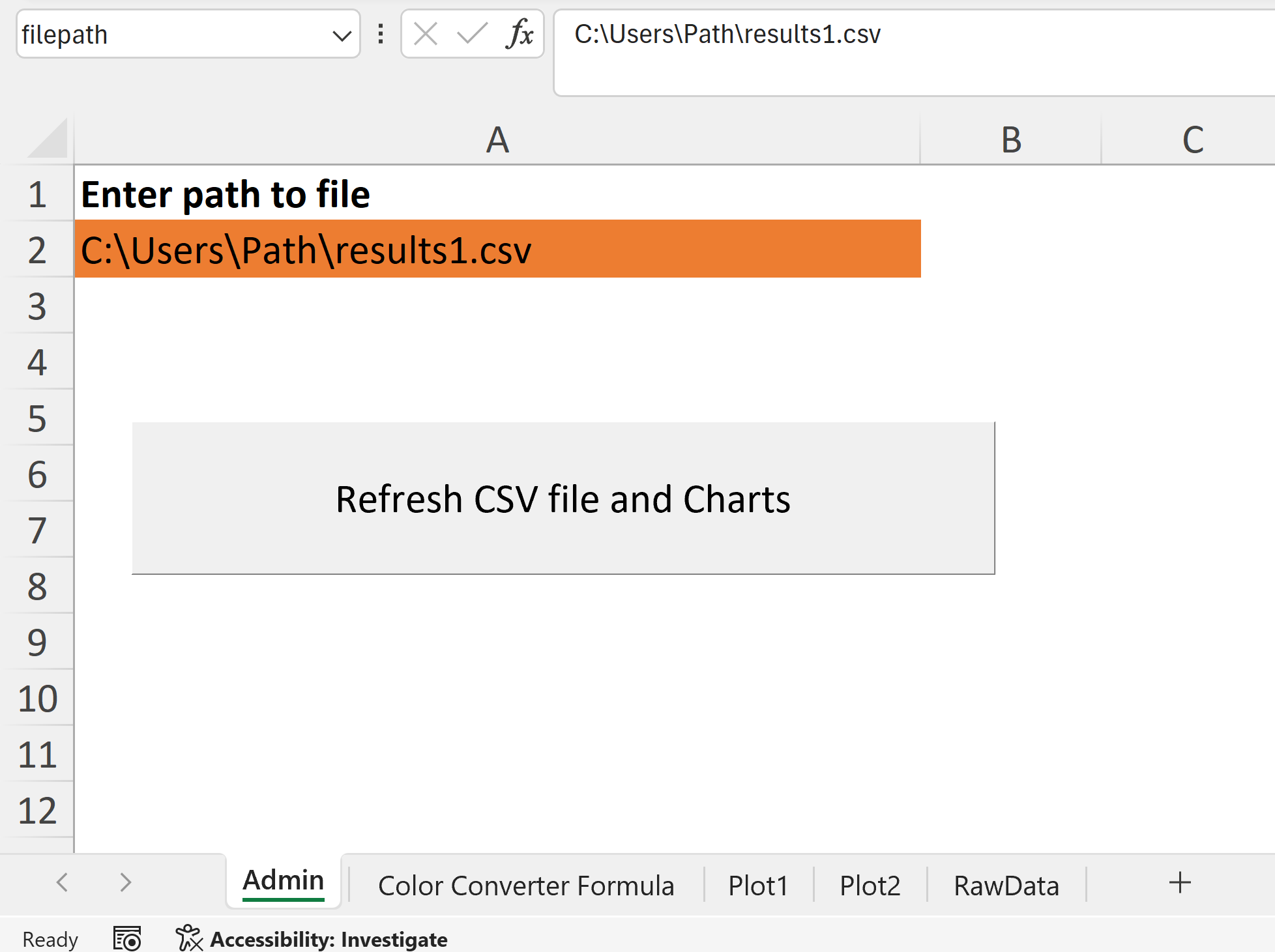This screenshot has height=952, width=1275.
Task: Click the Insert Function fx icon
Action: pyautogui.click(x=520, y=34)
